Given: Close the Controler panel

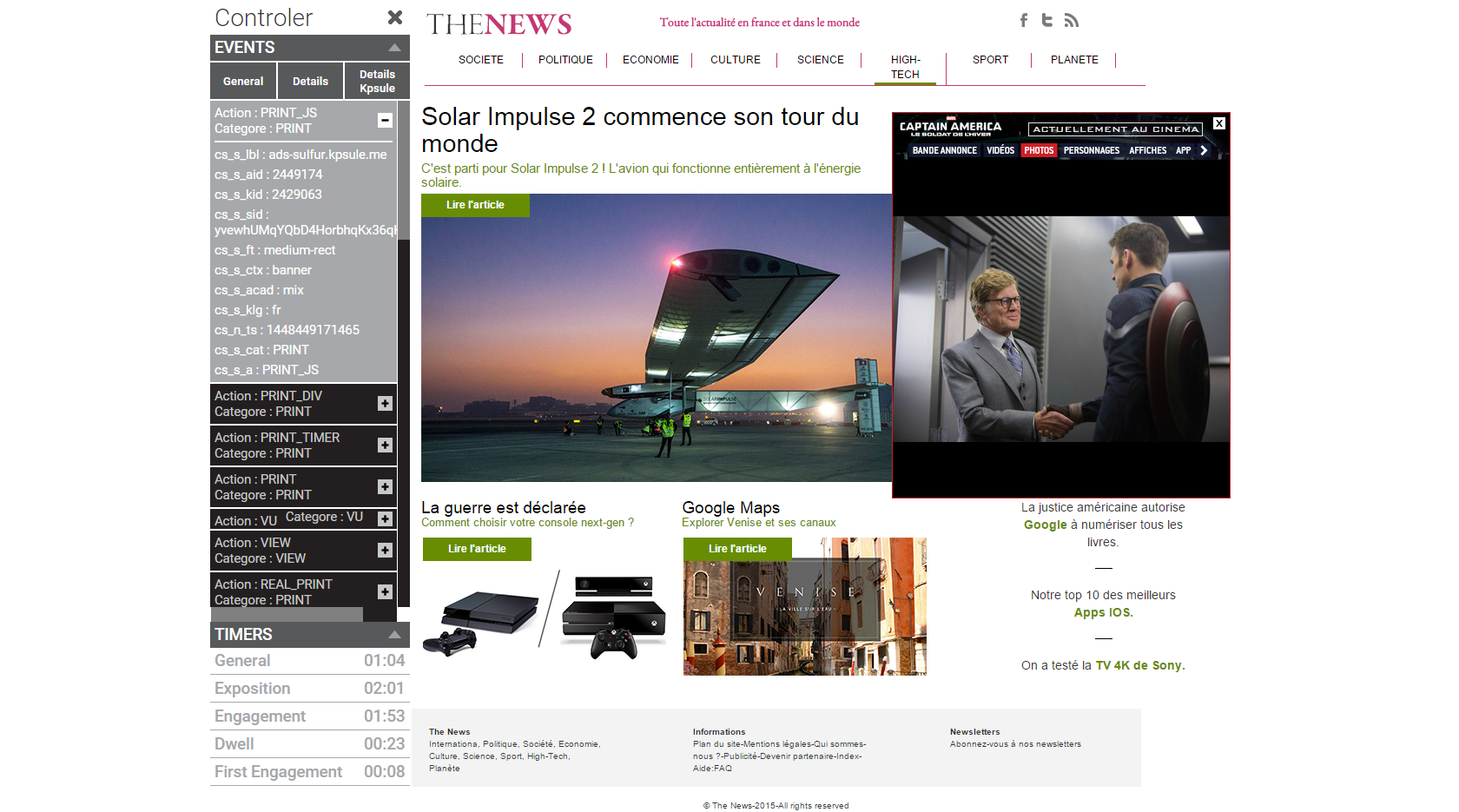Looking at the screenshot, I should click(395, 17).
